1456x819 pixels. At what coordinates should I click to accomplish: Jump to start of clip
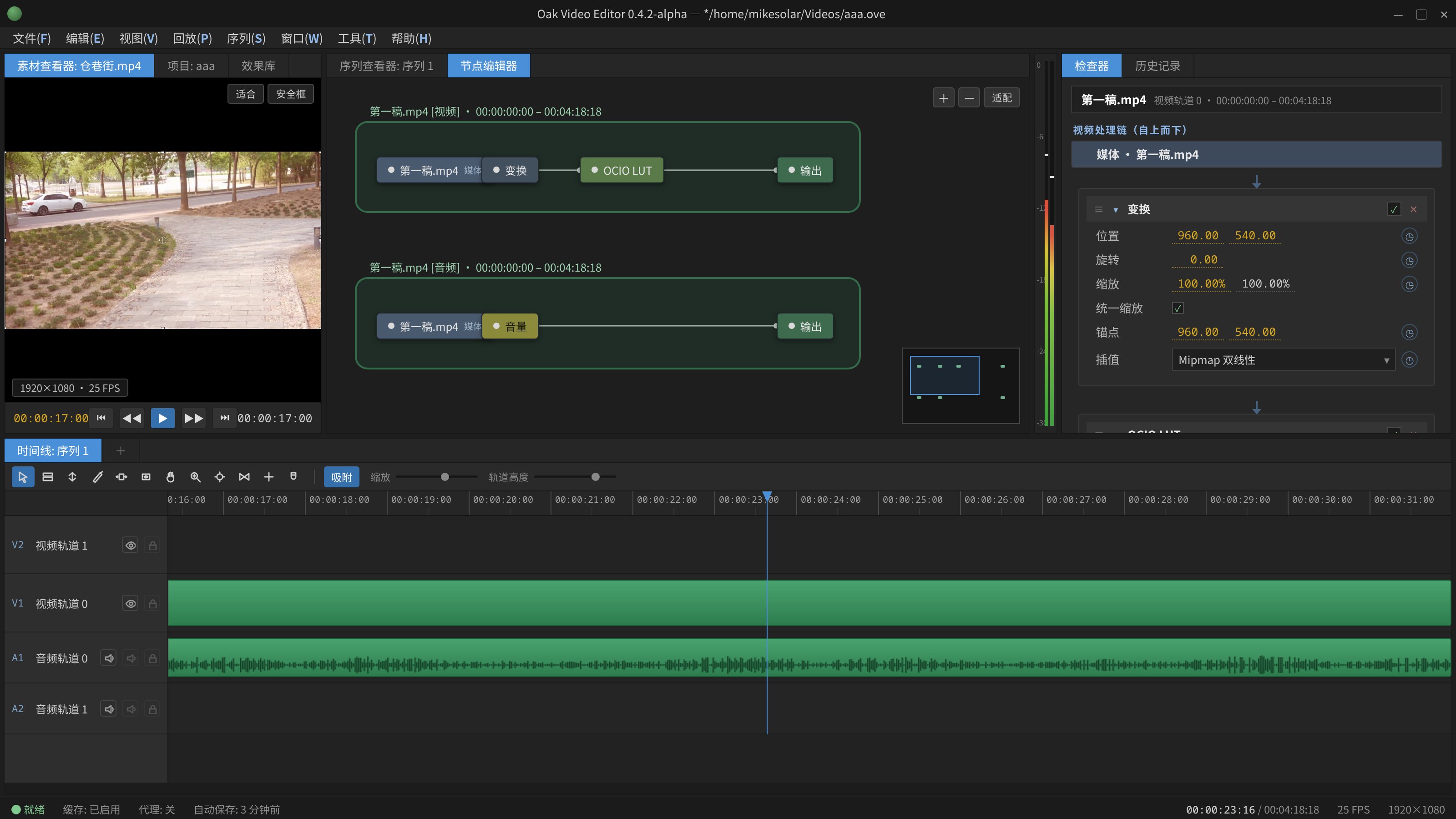pyautogui.click(x=101, y=418)
